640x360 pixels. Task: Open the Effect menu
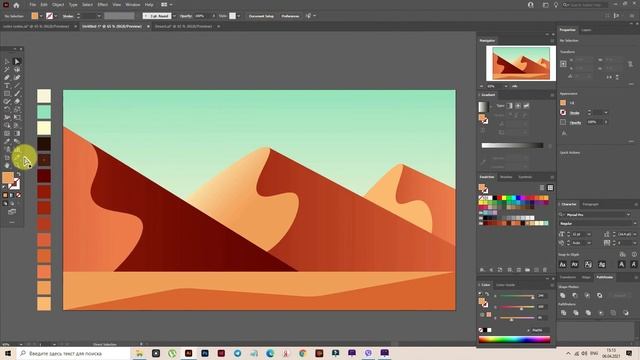click(x=102, y=4)
